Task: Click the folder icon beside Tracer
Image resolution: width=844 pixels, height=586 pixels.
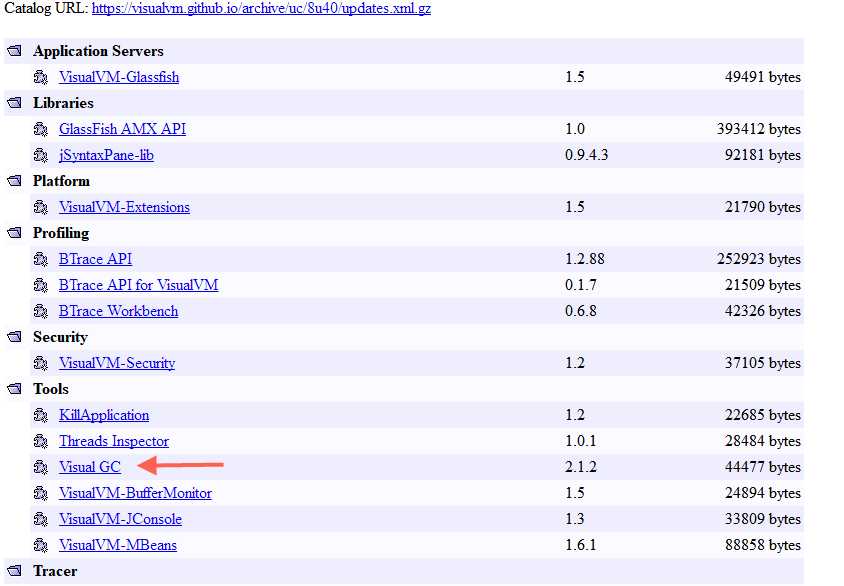Action: [15, 571]
